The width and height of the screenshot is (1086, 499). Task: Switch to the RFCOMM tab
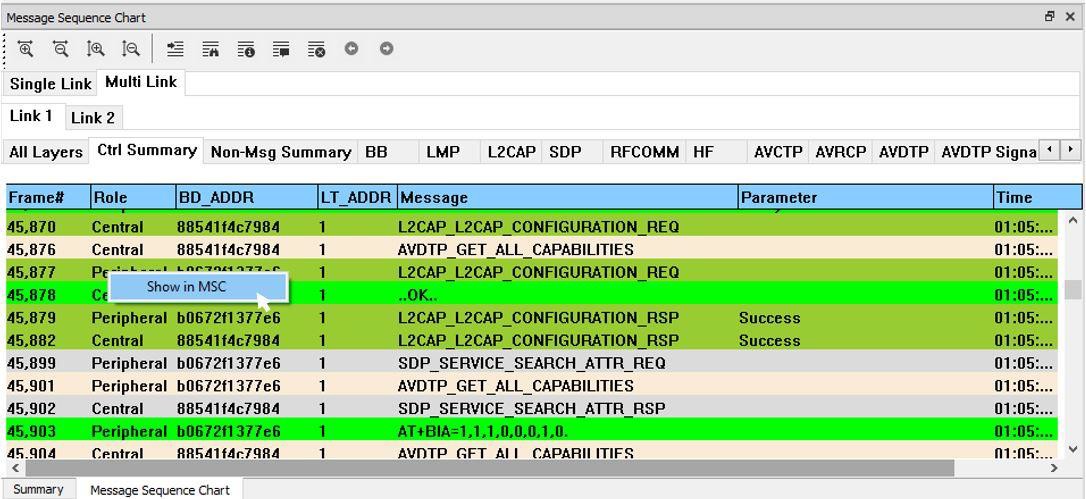click(x=645, y=152)
